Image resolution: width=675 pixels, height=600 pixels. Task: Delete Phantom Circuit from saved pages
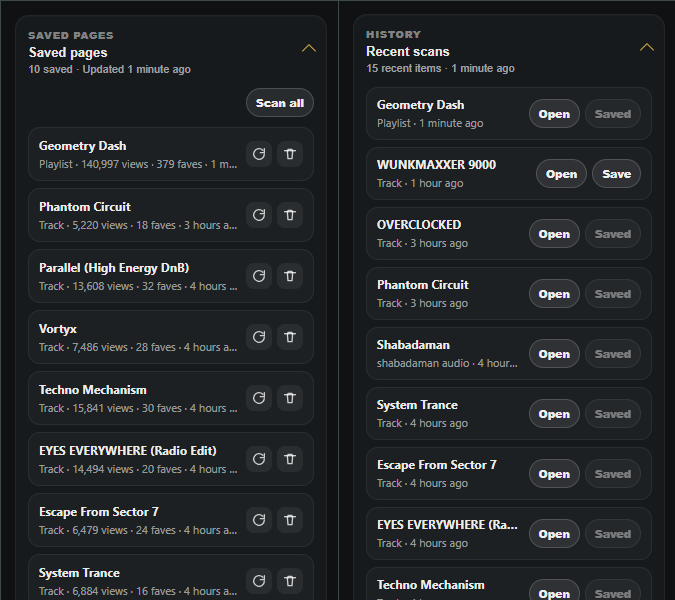coord(290,215)
